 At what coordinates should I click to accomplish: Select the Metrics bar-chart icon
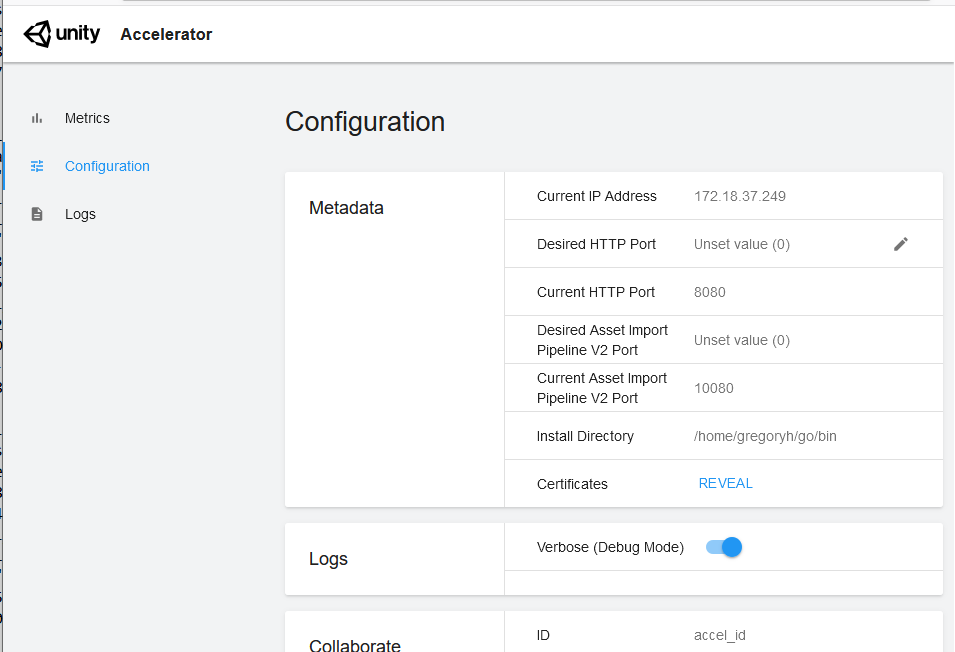(x=37, y=118)
